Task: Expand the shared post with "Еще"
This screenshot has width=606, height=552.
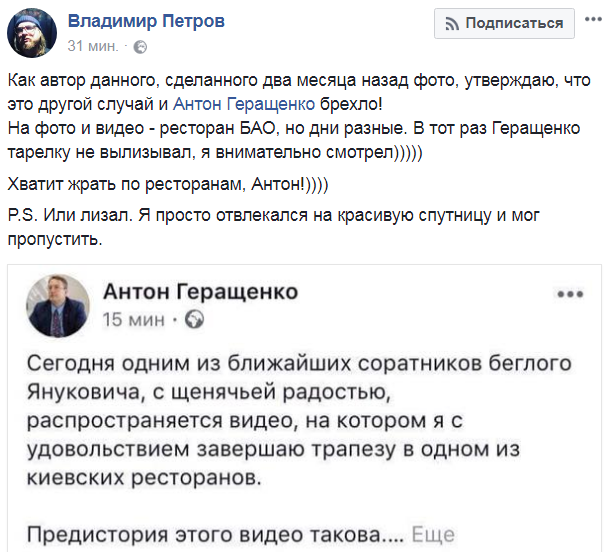Action: coord(434,535)
